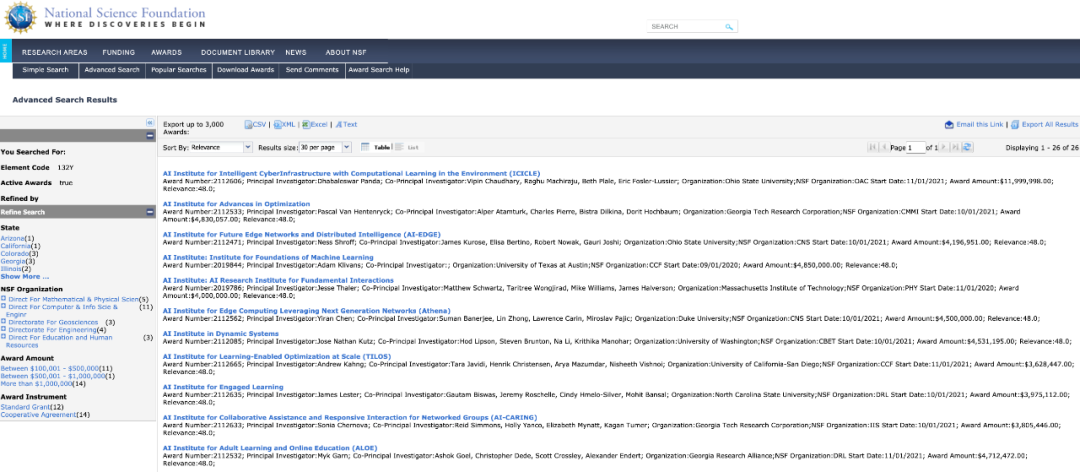1080x472 pixels.
Task: Click the CSV export icon
Action: tap(249, 125)
